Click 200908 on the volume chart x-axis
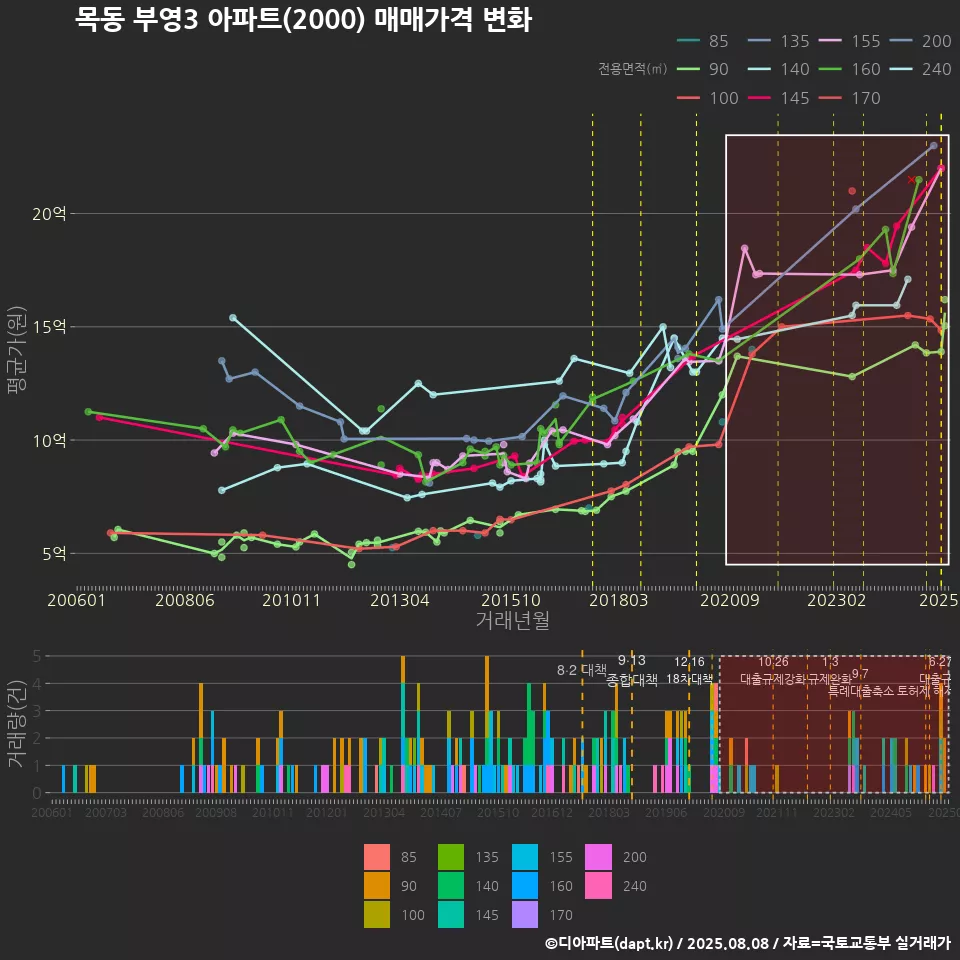960x960 pixels. pyautogui.click(x=216, y=812)
